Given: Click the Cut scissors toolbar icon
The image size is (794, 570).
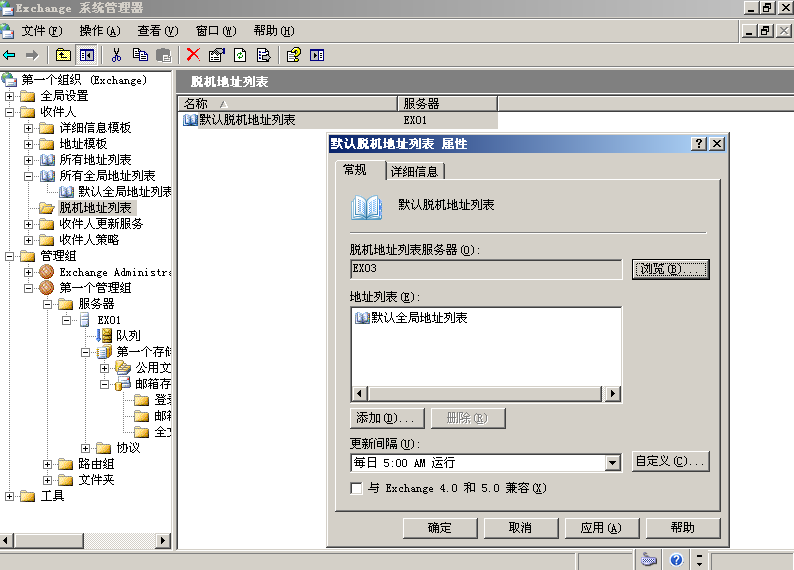Looking at the screenshot, I should [x=116, y=55].
